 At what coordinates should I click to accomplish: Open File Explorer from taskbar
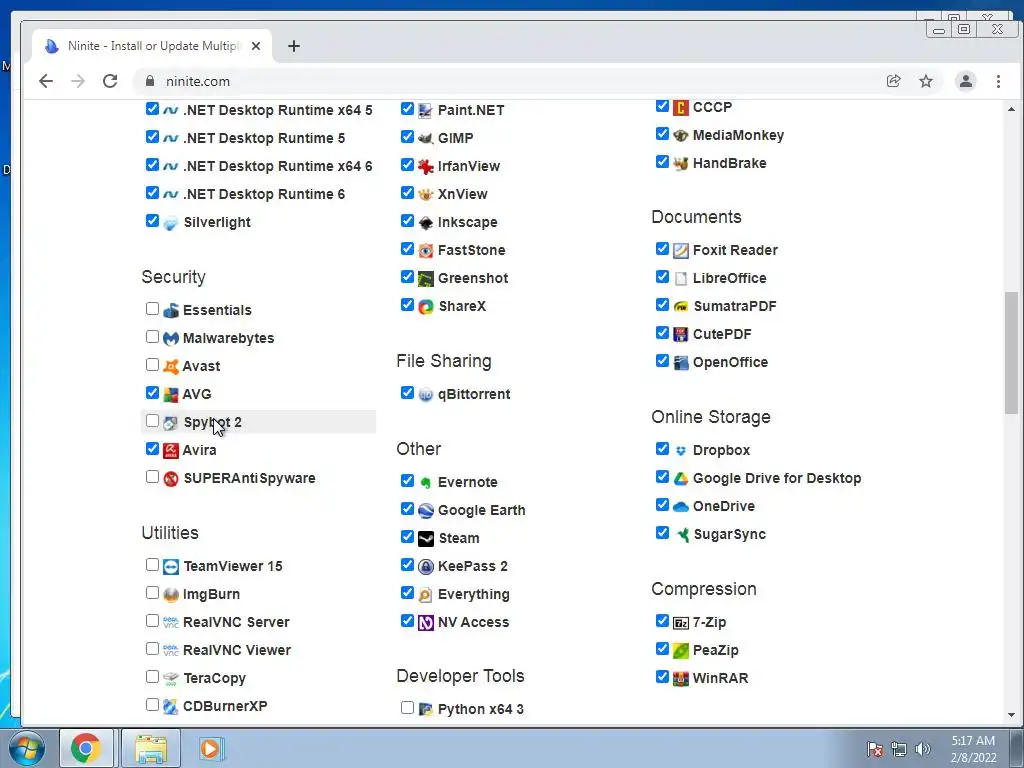pyautogui.click(x=151, y=748)
